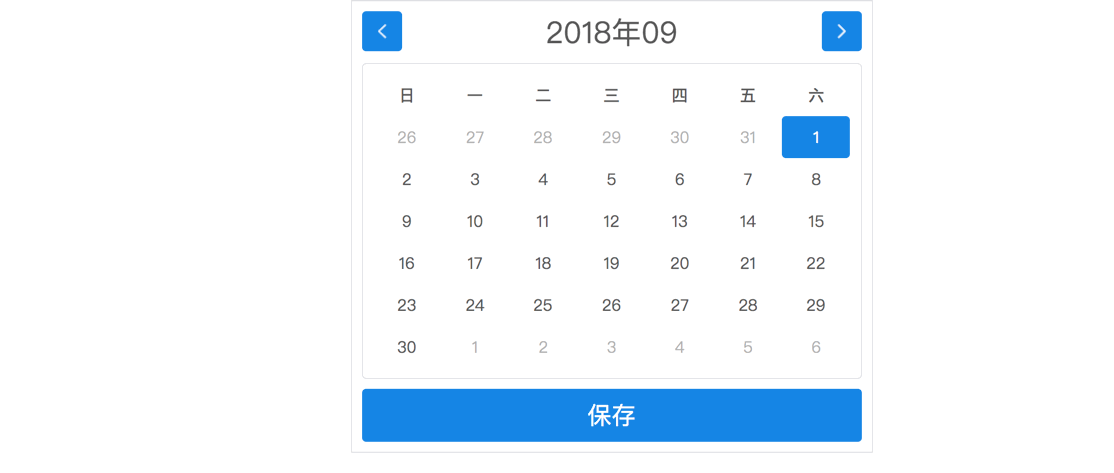Pick date 4 in second row
Viewport: 1114px width, 473px height.
coord(543,180)
